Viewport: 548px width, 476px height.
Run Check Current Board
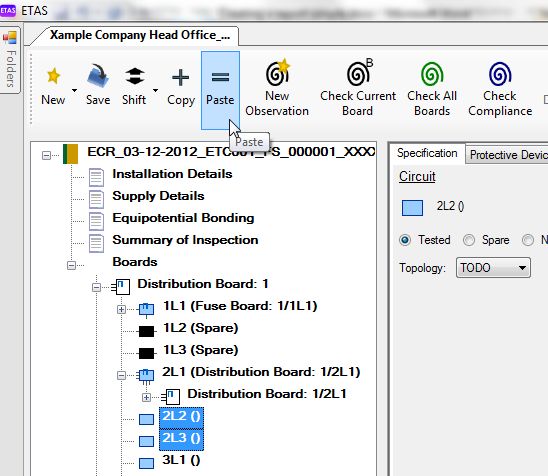(358, 87)
